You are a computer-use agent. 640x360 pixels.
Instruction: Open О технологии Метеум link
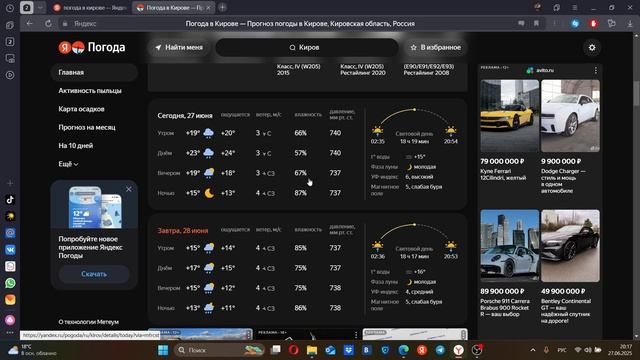(x=89, y=322)
